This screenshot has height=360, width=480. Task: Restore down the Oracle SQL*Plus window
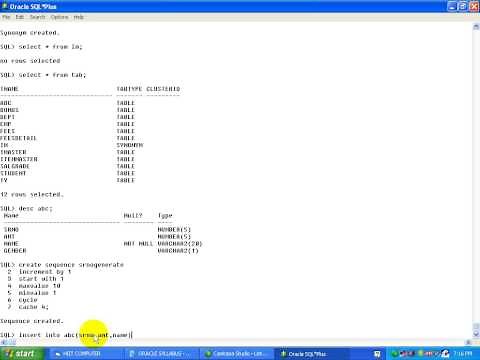pyautogui.click(x=463, y=6)
